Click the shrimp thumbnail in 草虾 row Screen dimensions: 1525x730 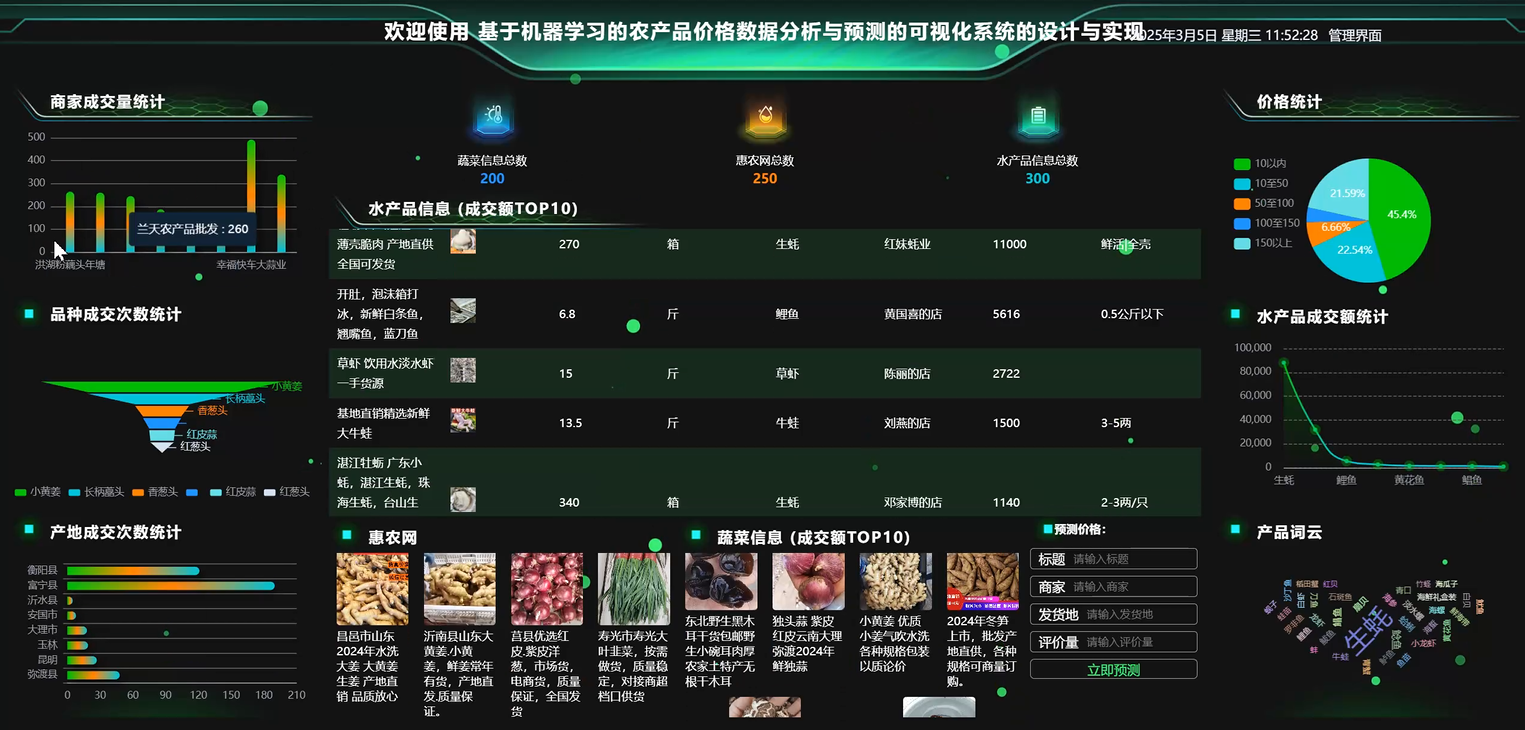pyautogui.click(x=463, y=371)
